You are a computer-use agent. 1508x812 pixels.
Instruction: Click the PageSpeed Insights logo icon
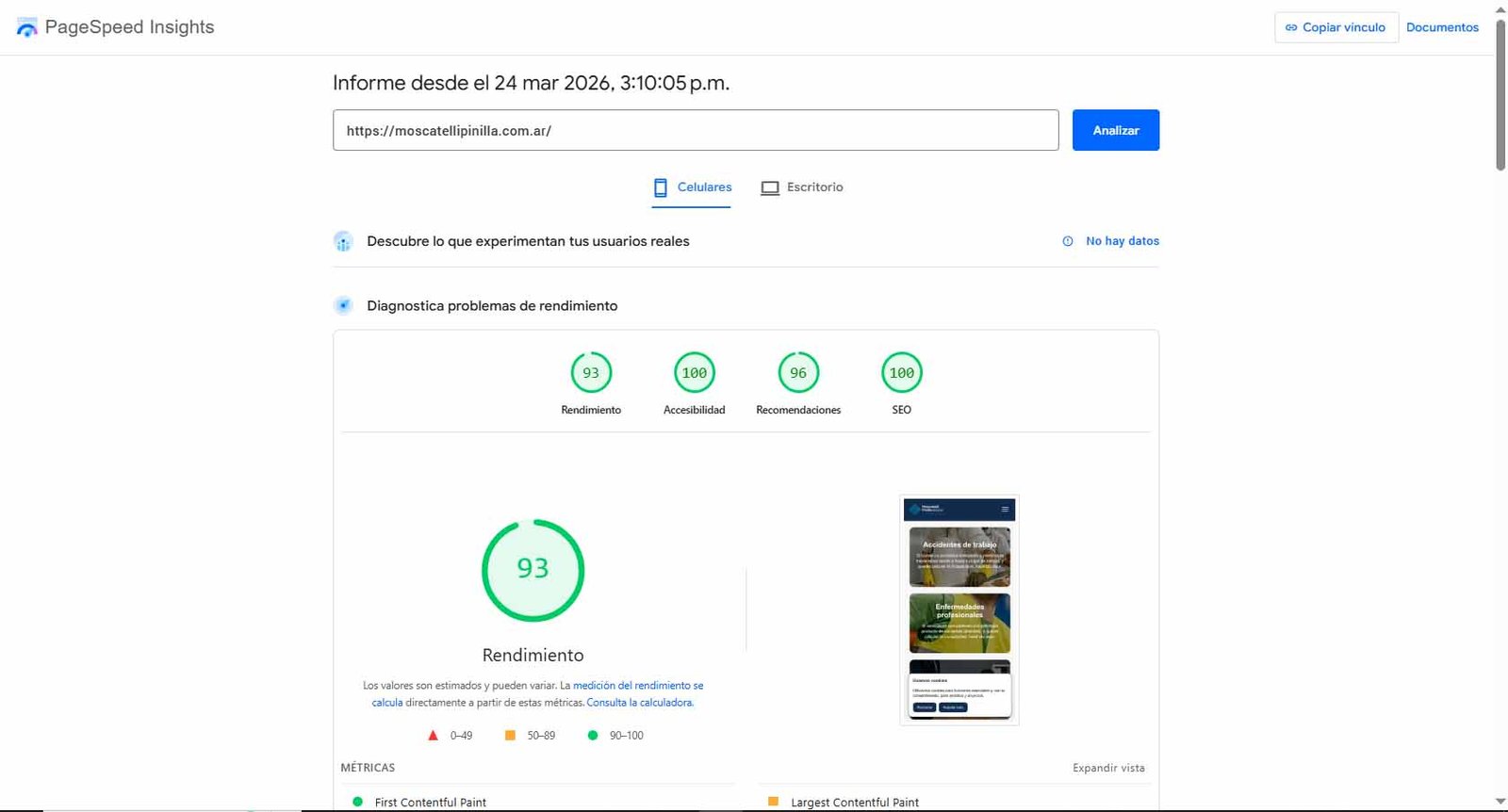click(x=27, y=27)
